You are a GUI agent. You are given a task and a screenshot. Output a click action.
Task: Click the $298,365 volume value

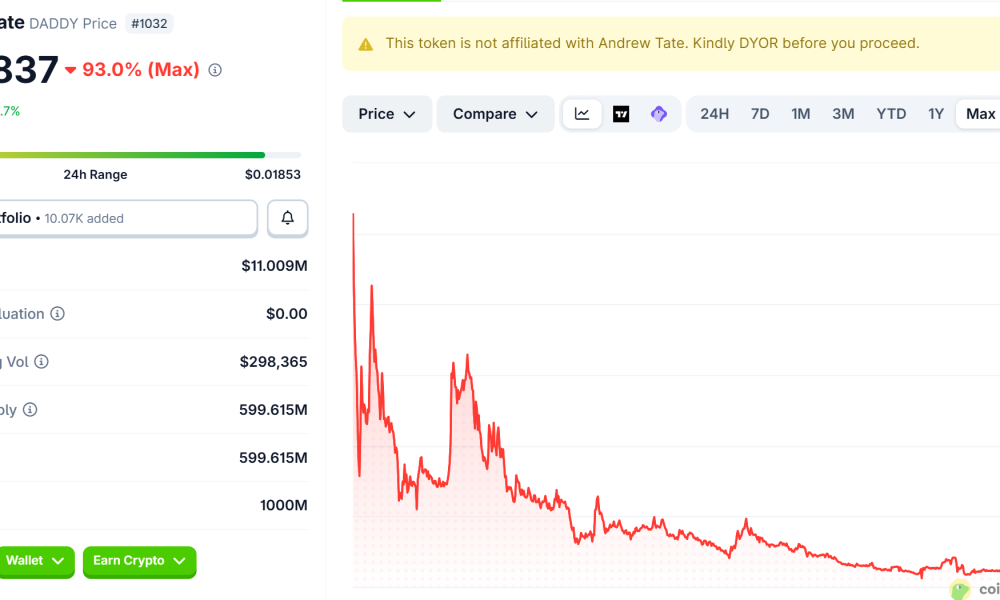coord(274,362)
